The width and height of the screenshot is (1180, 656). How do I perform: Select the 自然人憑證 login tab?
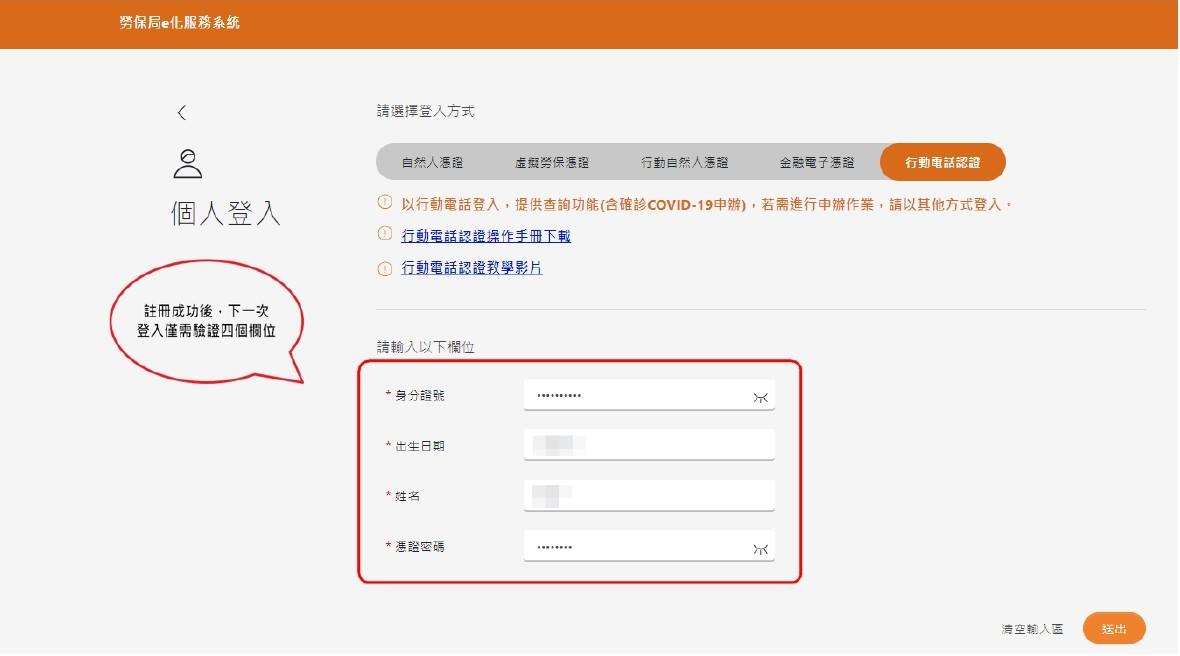coord(432,162)
